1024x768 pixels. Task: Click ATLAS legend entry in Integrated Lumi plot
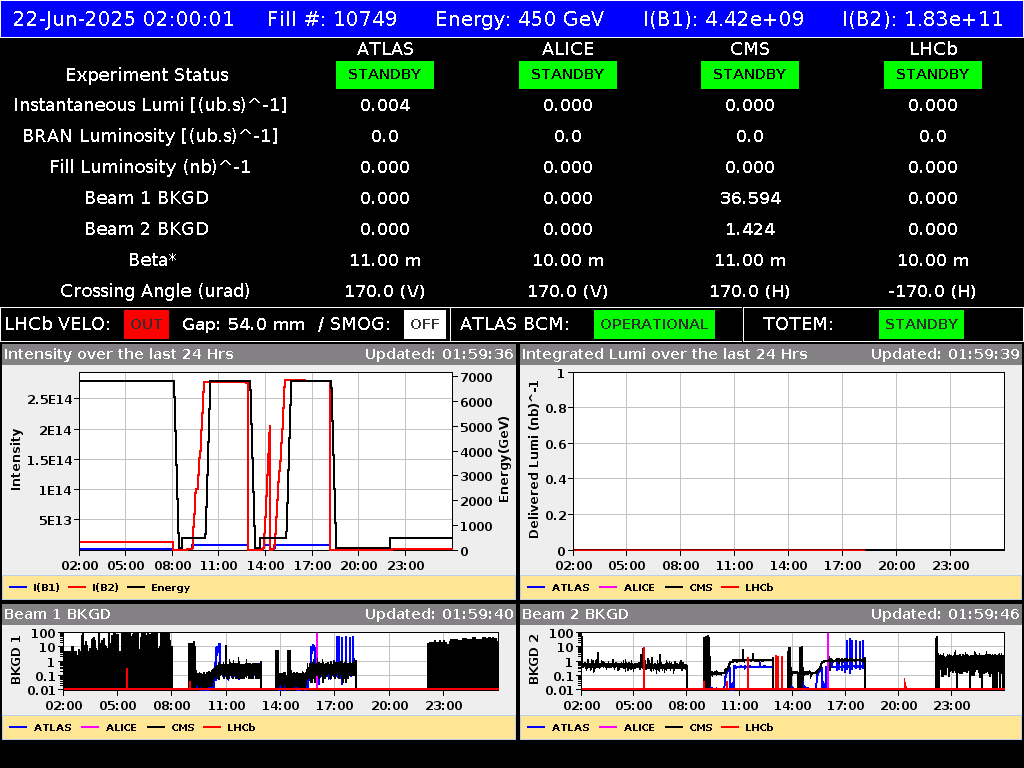pos(558,588)
